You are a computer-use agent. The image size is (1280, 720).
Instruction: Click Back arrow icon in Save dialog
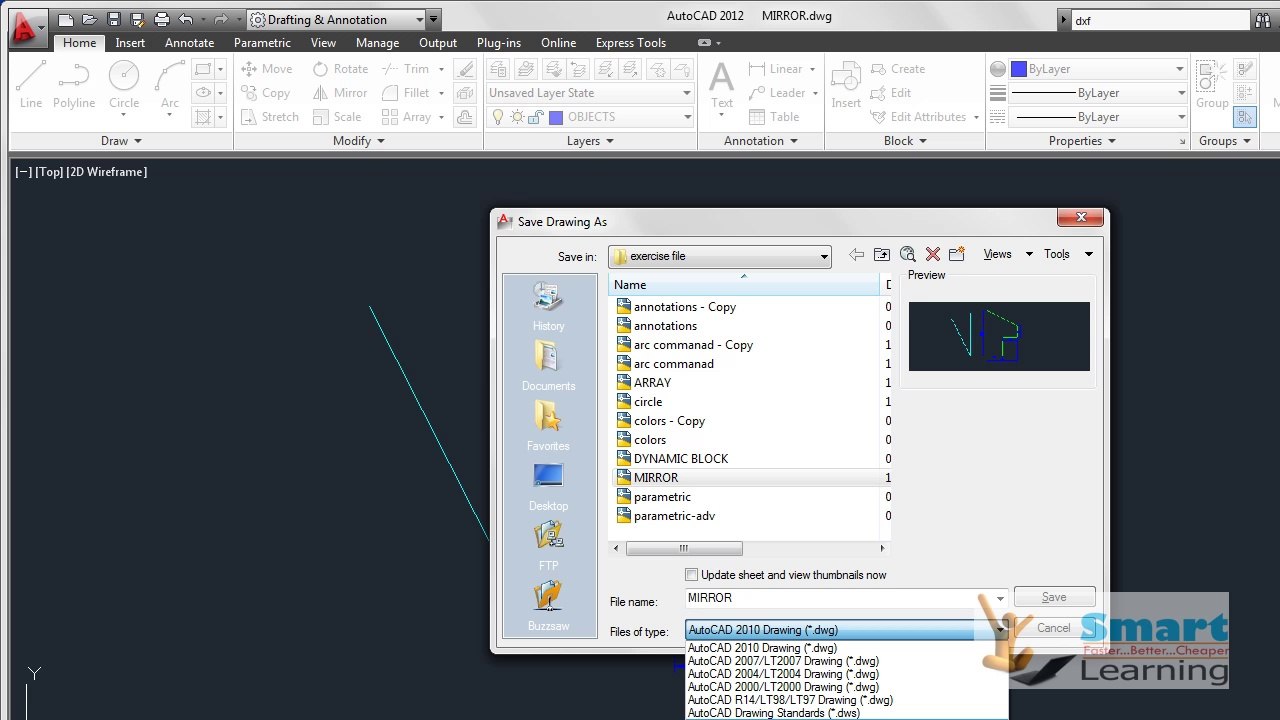[856, 255]
